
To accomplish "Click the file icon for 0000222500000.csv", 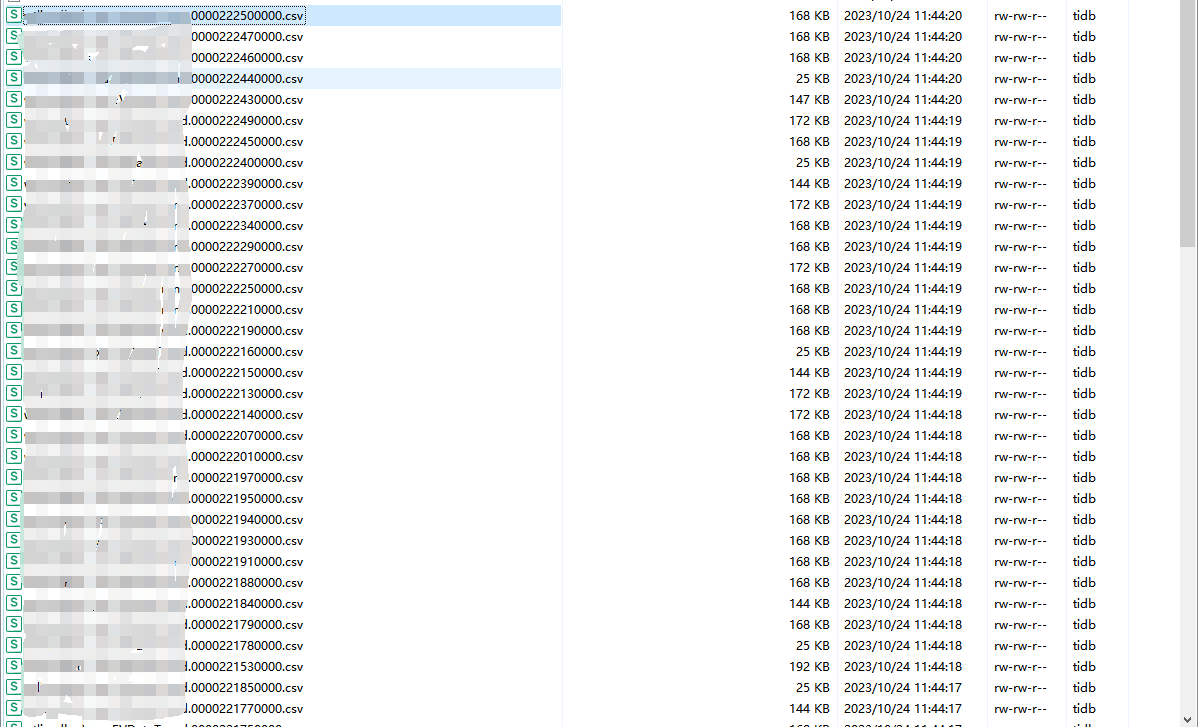I will pyautogui.click(x=14, y=15).
